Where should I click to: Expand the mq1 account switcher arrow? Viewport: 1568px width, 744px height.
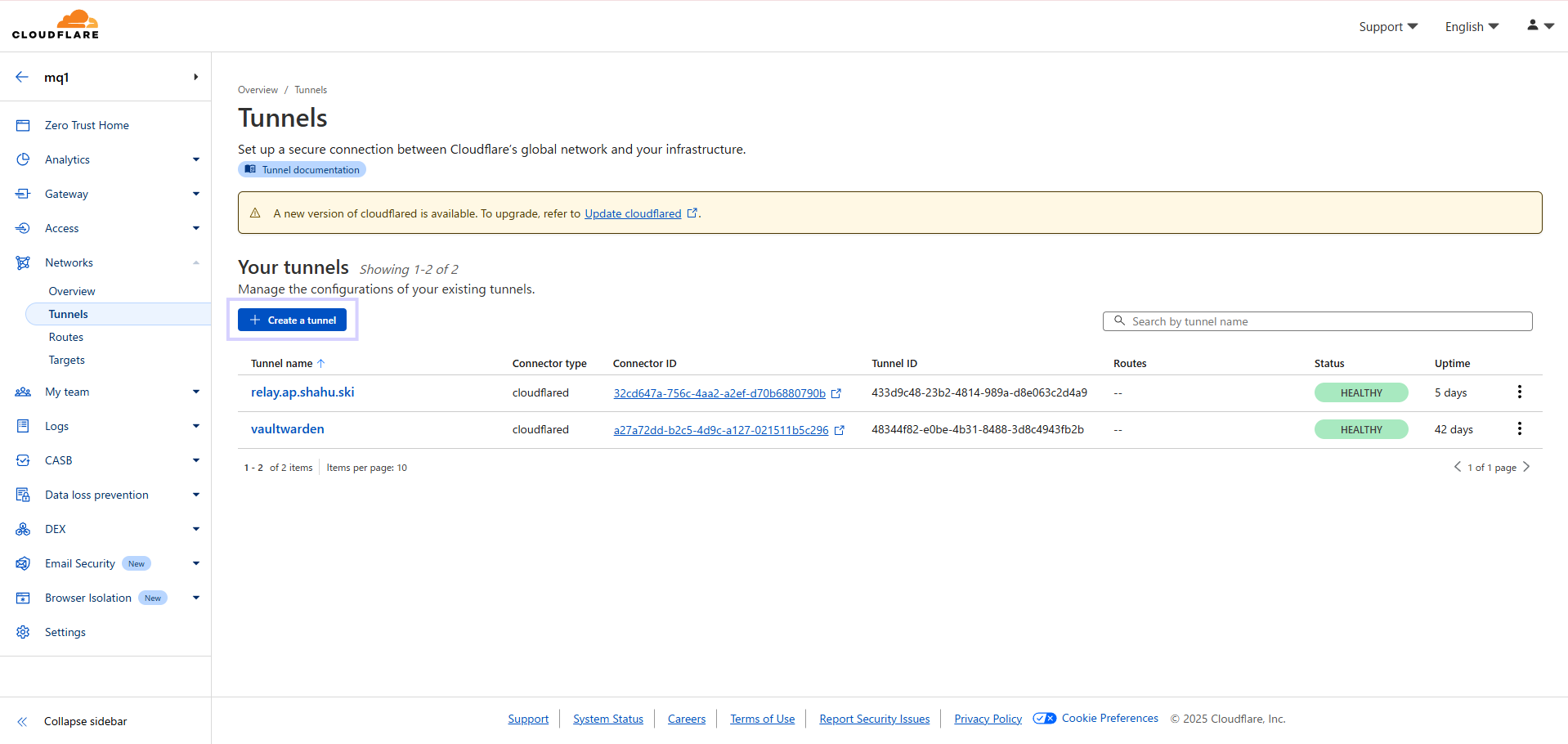[x=195, y=77]
